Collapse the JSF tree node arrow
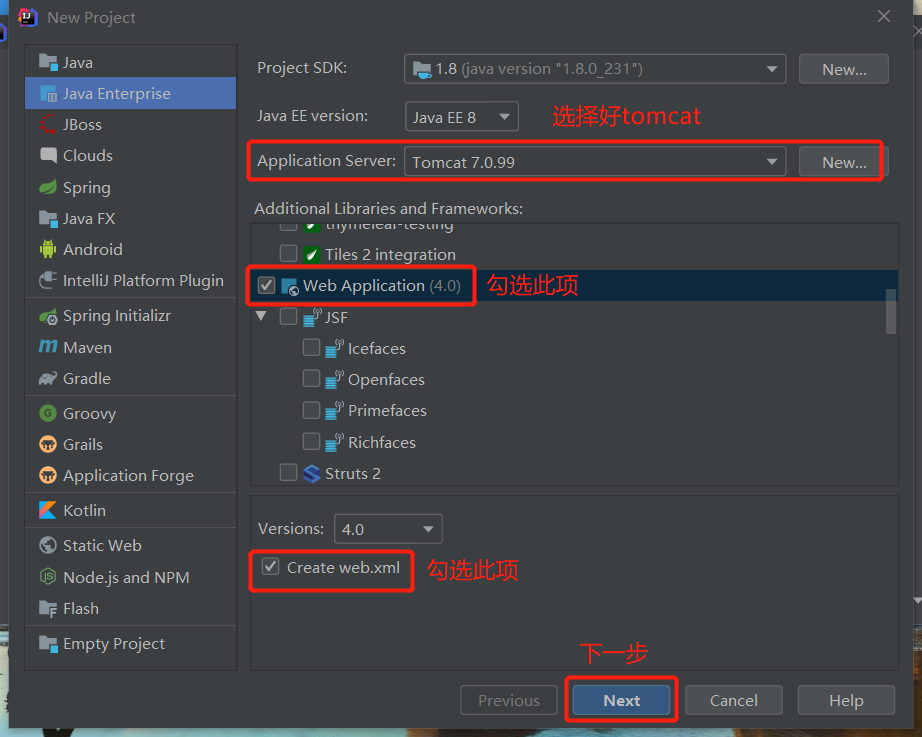 point(261,316)
